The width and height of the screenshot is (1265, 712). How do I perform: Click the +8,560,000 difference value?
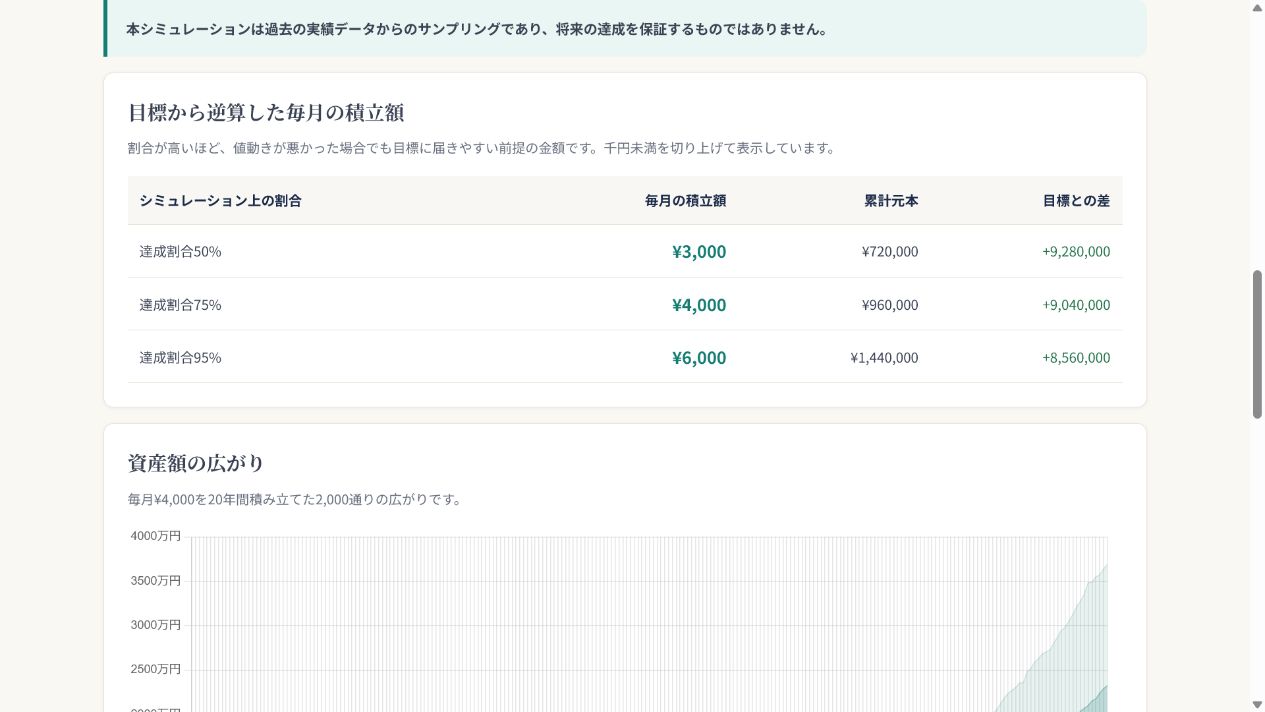click(x=1076, y=357)
